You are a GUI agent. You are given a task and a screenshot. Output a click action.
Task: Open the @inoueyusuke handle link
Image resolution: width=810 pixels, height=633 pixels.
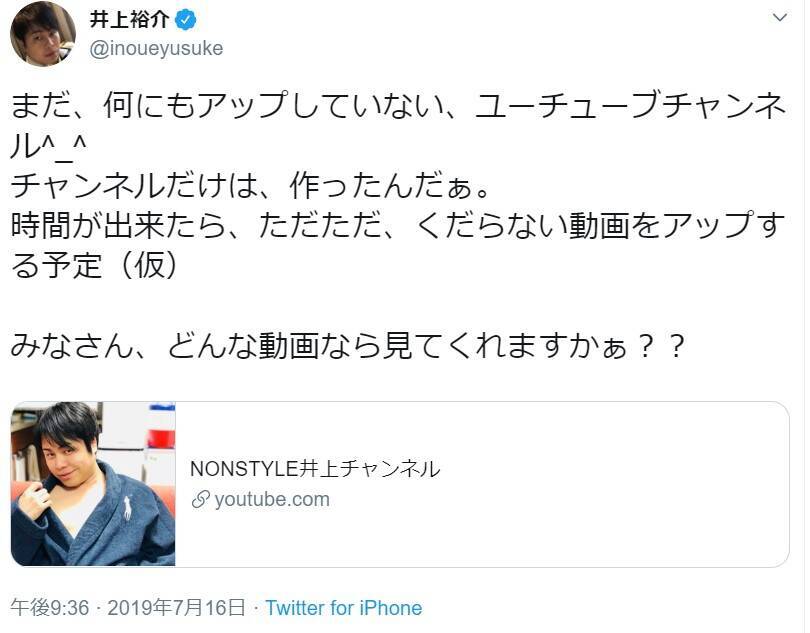157,48
